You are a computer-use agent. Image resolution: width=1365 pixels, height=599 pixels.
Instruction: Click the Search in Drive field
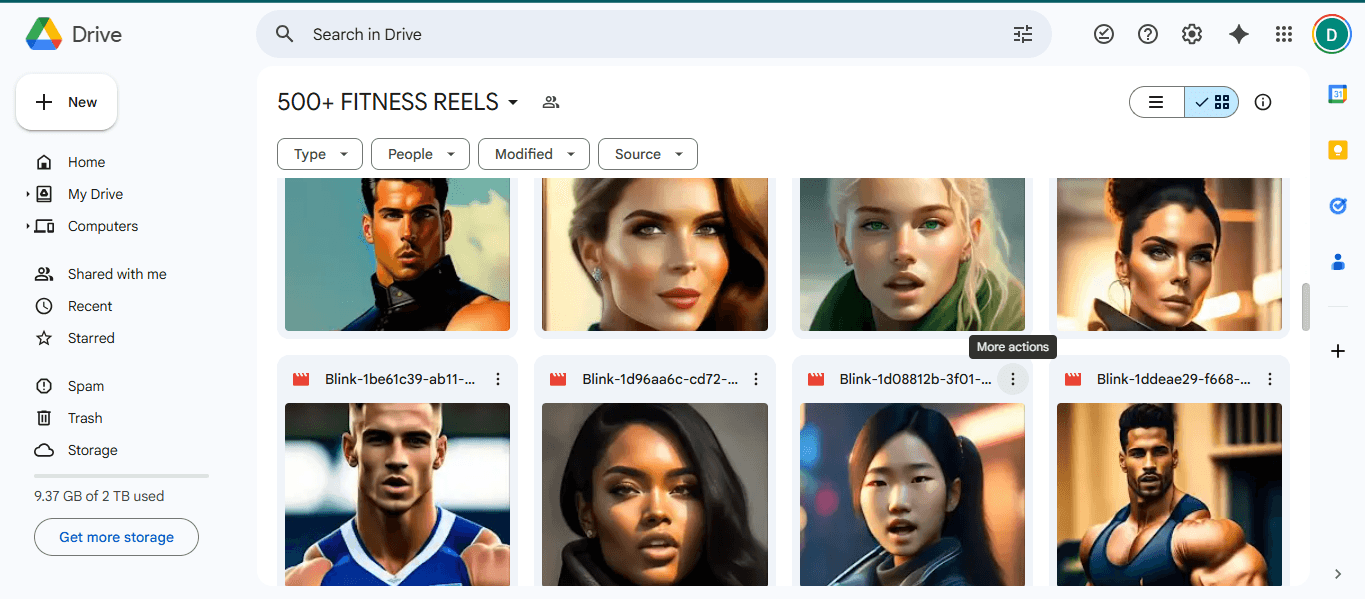point(653,34)
